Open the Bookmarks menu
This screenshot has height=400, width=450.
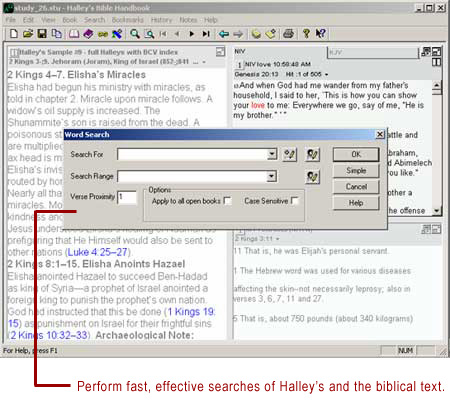pos(128,20)
